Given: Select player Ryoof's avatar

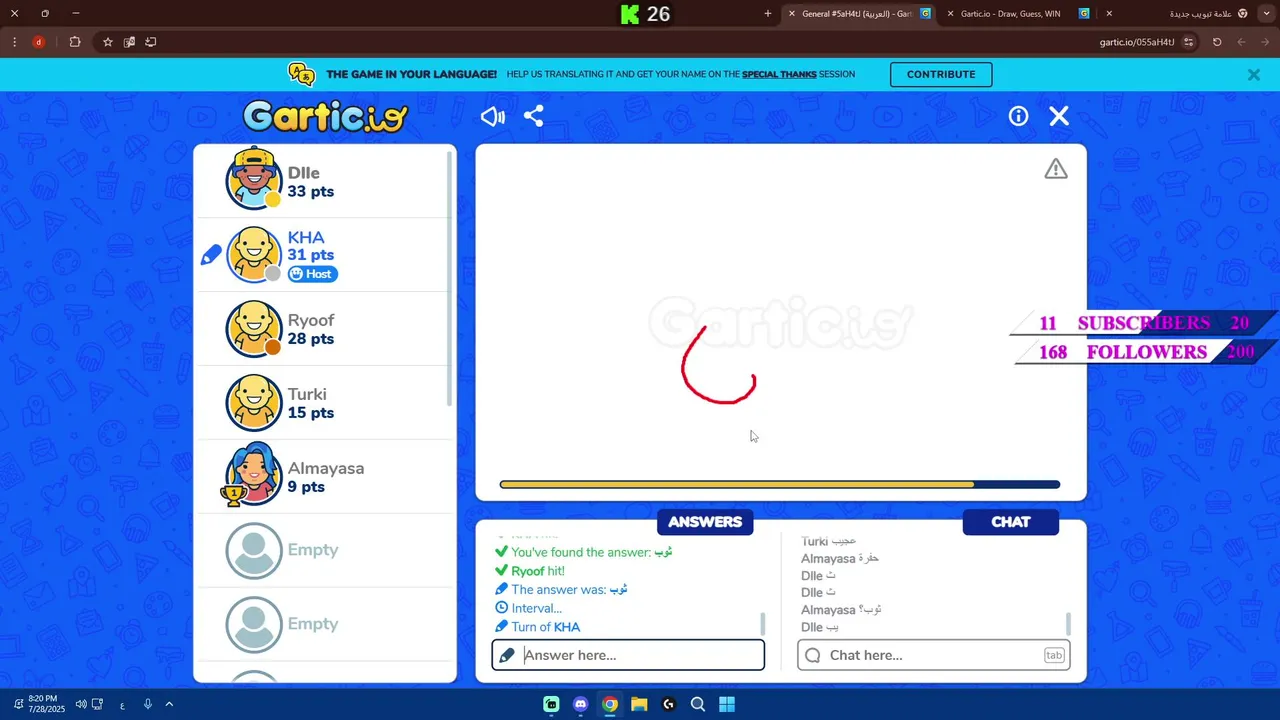Looking at the screenshot, I should pos(254,329).
